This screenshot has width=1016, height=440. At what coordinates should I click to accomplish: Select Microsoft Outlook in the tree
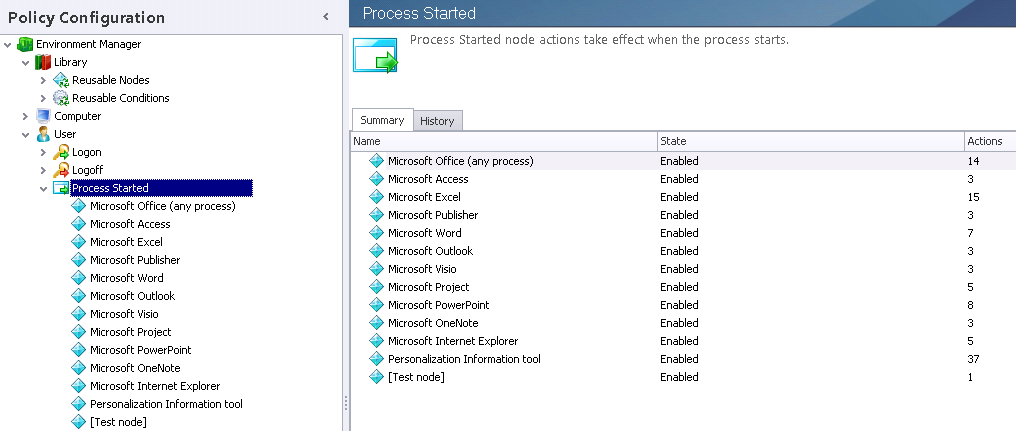(x=132, y=296)
